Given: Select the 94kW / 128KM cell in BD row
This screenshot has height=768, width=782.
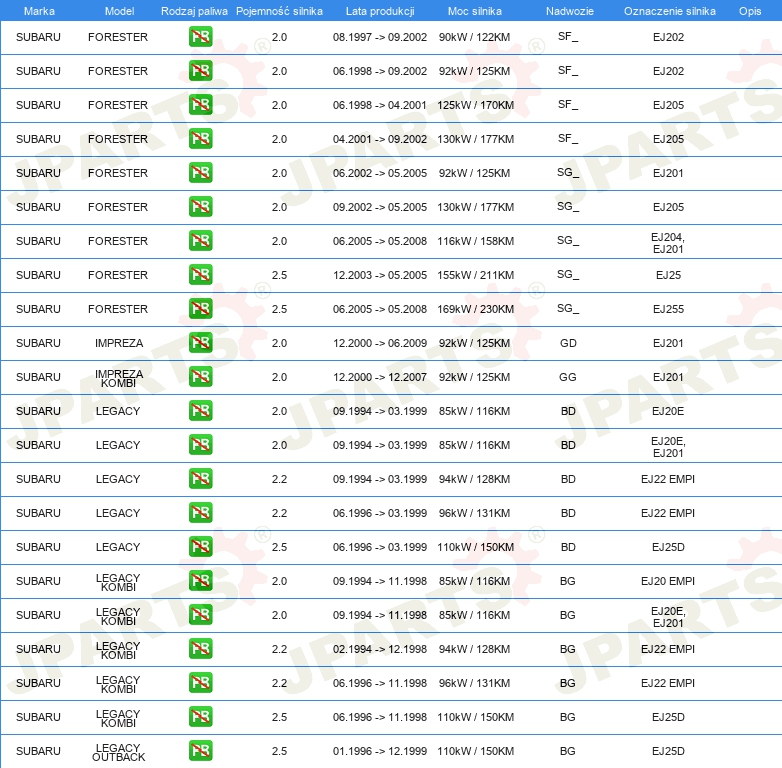Looking at the screenshot, I should coord(474,479).
